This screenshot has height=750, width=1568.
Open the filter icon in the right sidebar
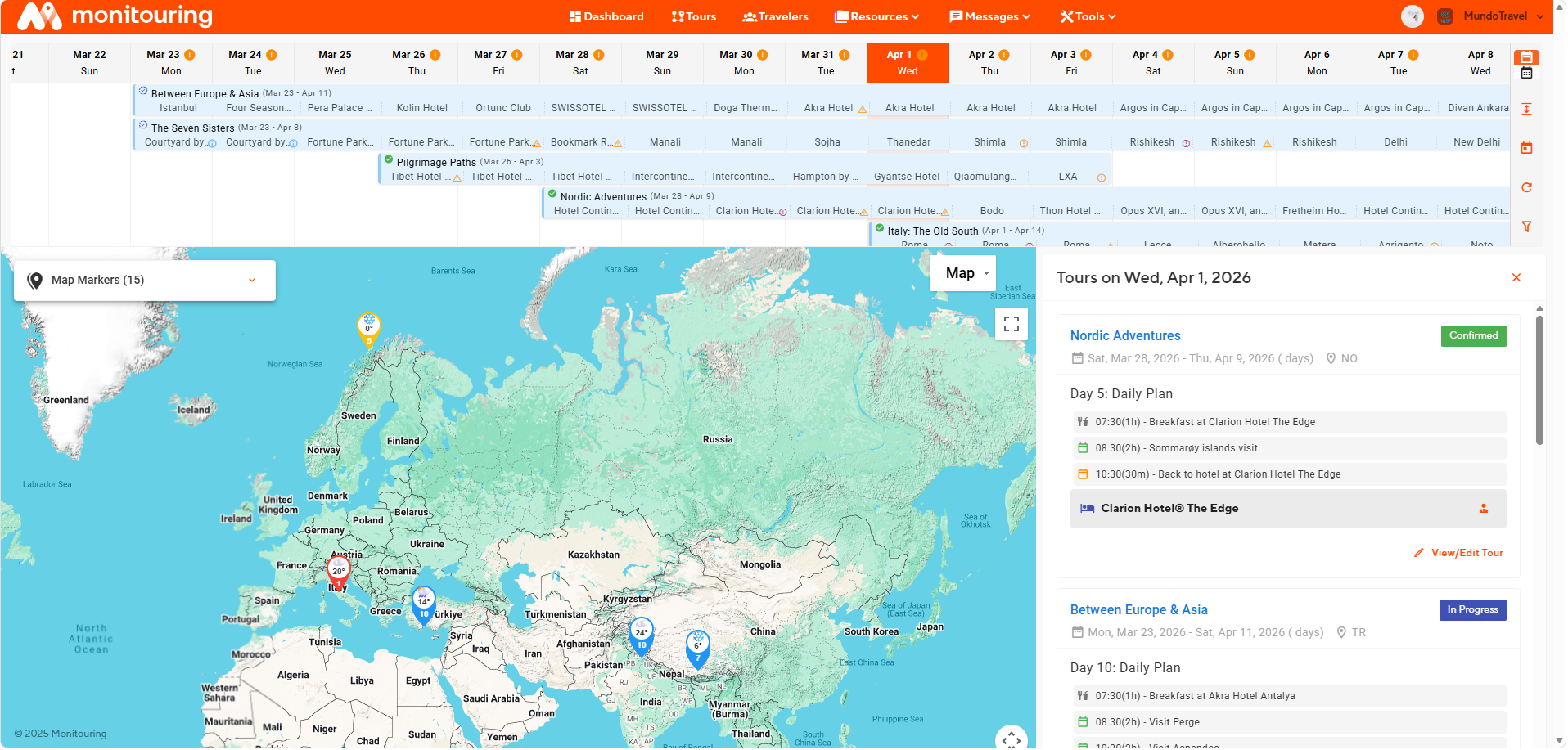[x=1526, y=227]
